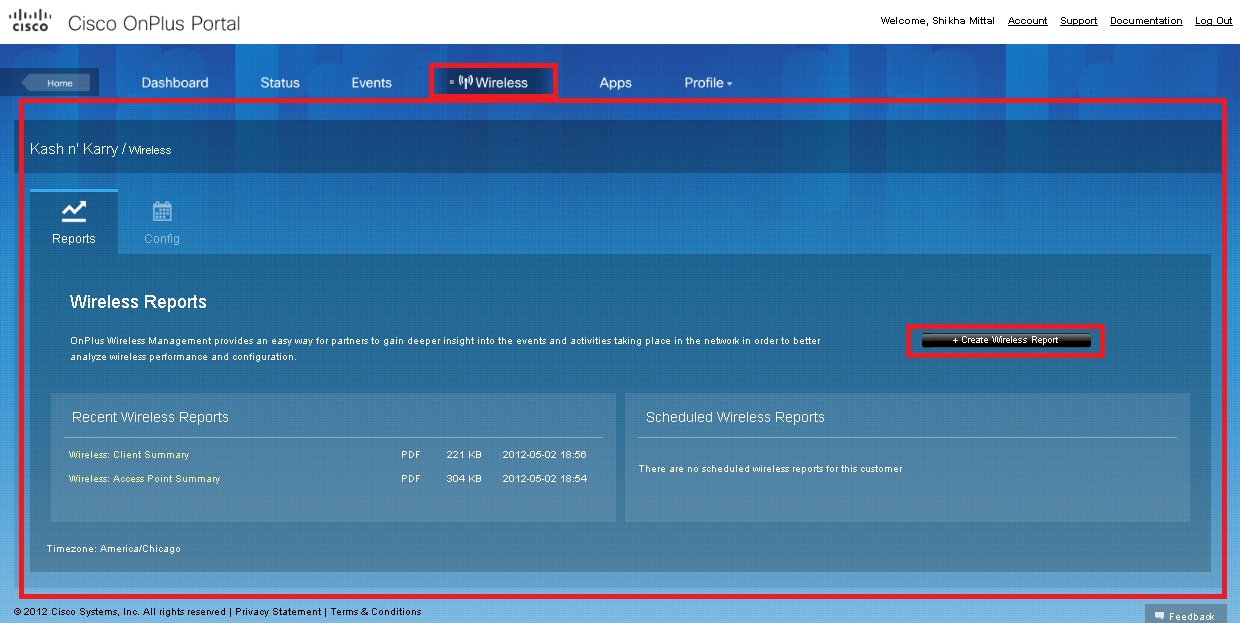Click the 304 KB file size

pos(464,479)
